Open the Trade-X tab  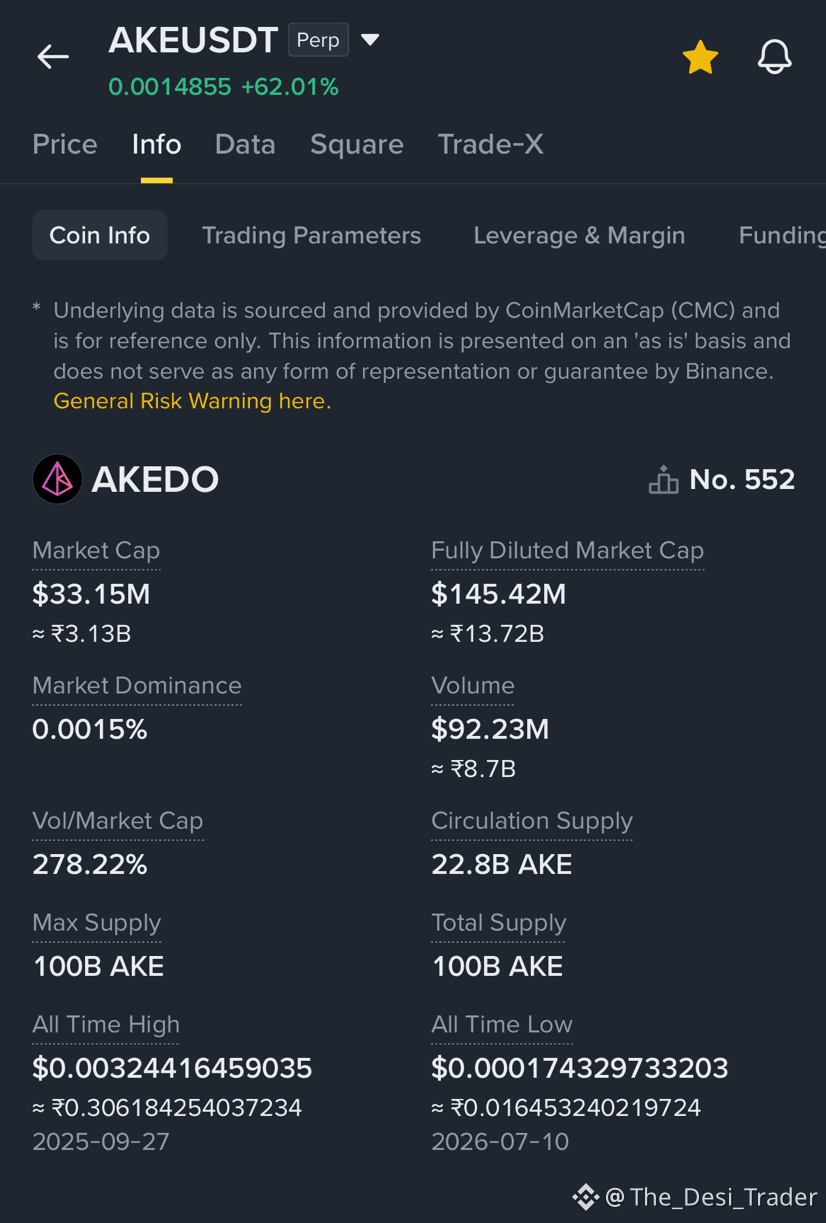point(491,144)
